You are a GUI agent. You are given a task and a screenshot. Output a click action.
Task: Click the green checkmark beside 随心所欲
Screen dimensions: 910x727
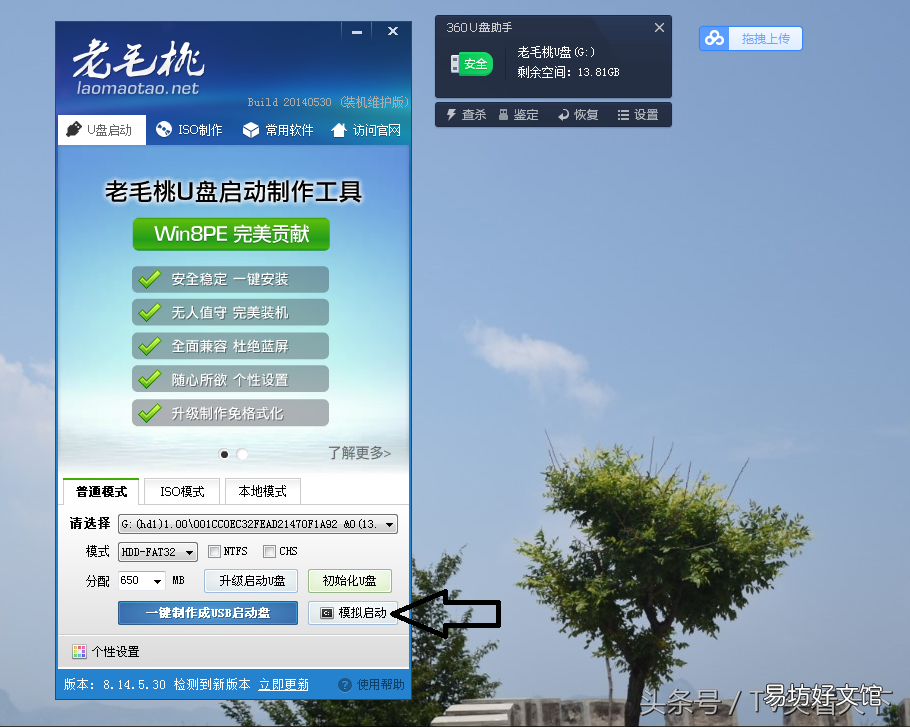click(150, 379)
